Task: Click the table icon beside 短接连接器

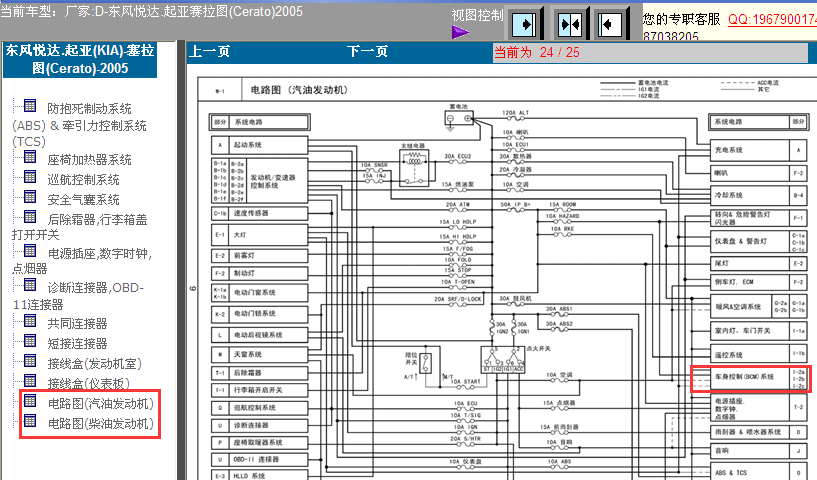Action: point(30,340)
